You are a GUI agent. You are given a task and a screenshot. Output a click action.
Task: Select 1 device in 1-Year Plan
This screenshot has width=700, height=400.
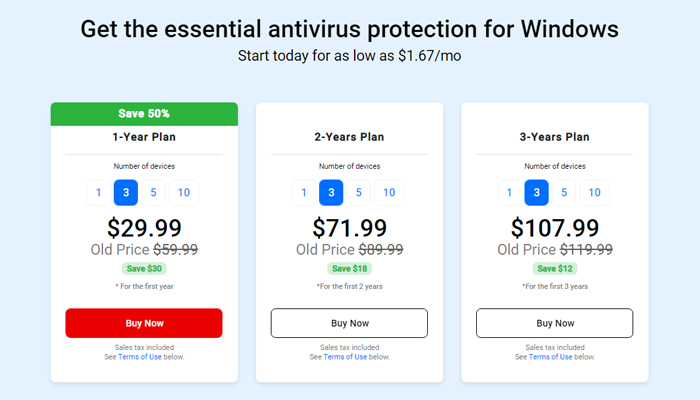[98, 193]
